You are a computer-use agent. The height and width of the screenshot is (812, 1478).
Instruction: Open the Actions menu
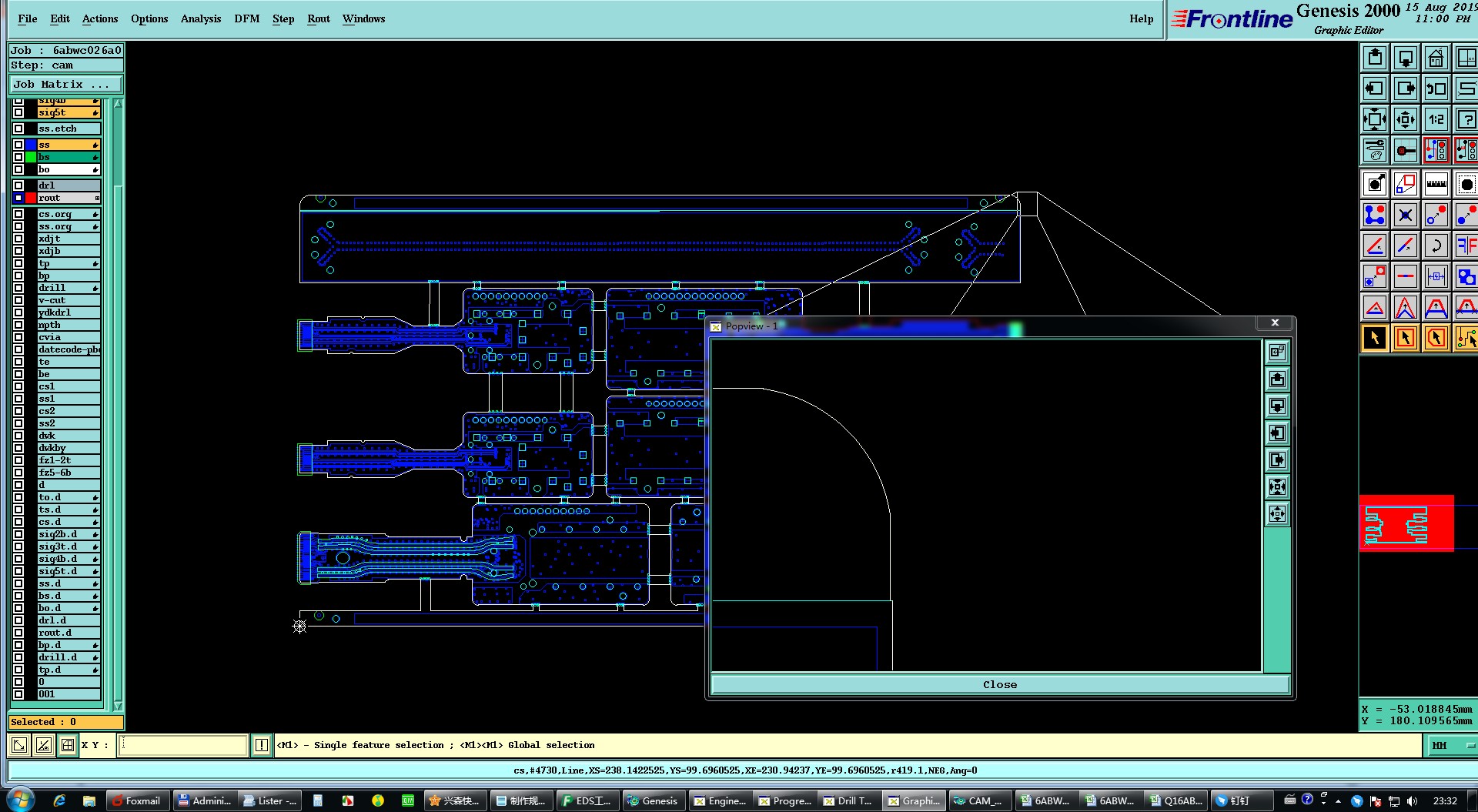point(100,18)
